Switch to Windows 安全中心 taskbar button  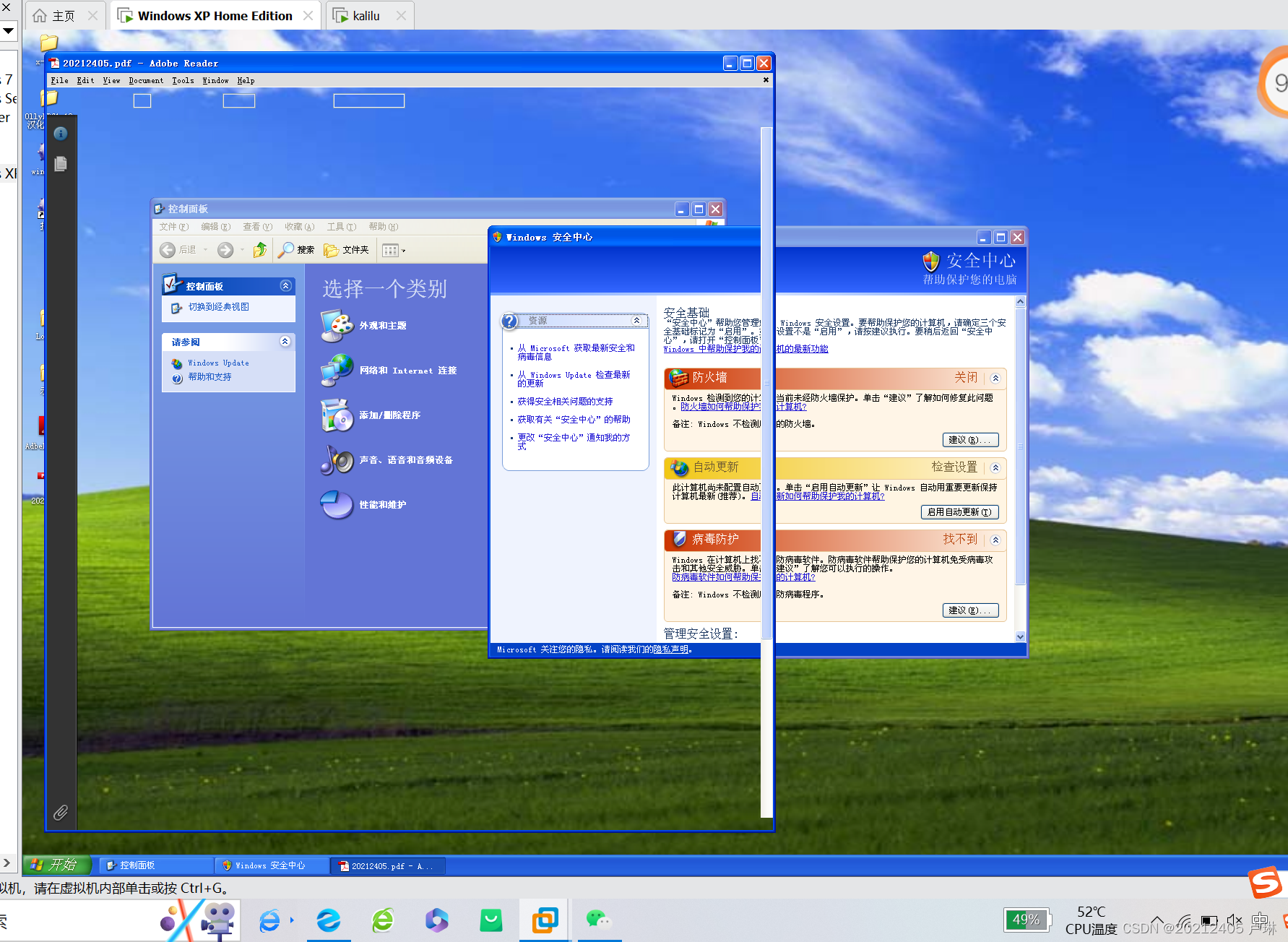tap(273, 865)
